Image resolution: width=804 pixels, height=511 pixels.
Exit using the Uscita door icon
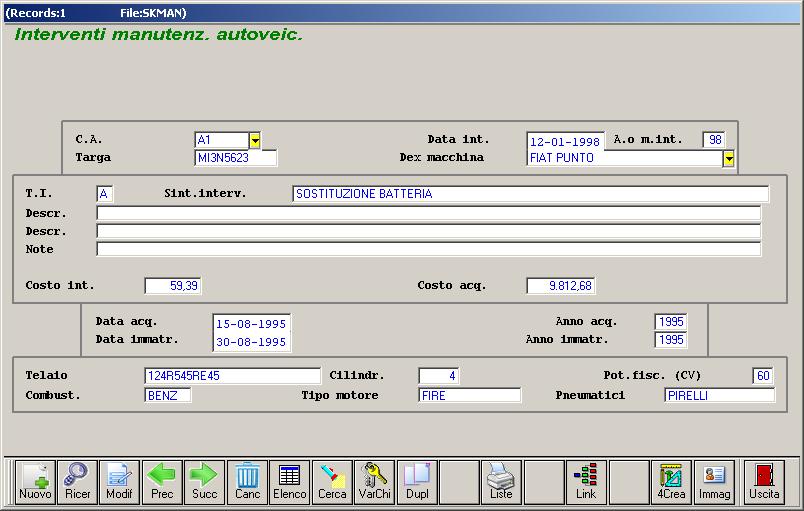(764, 482)
